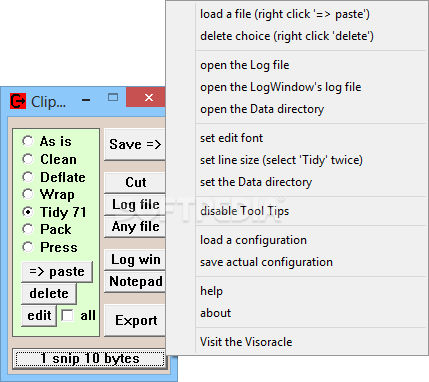Click the delete button
Image resolution: width=429 pixels, height=382 pixels.
coord(49,293)
